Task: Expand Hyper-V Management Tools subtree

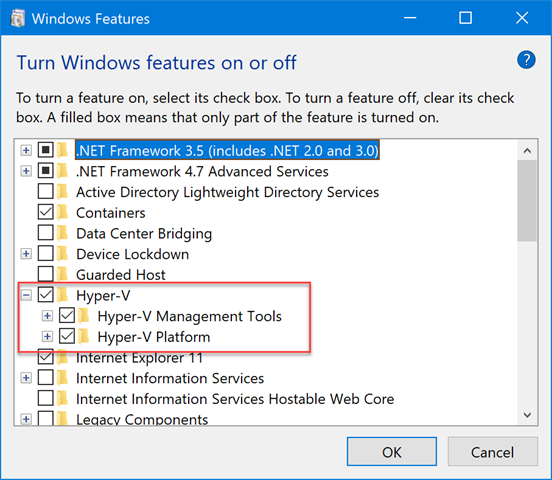Action: point(47,316)
